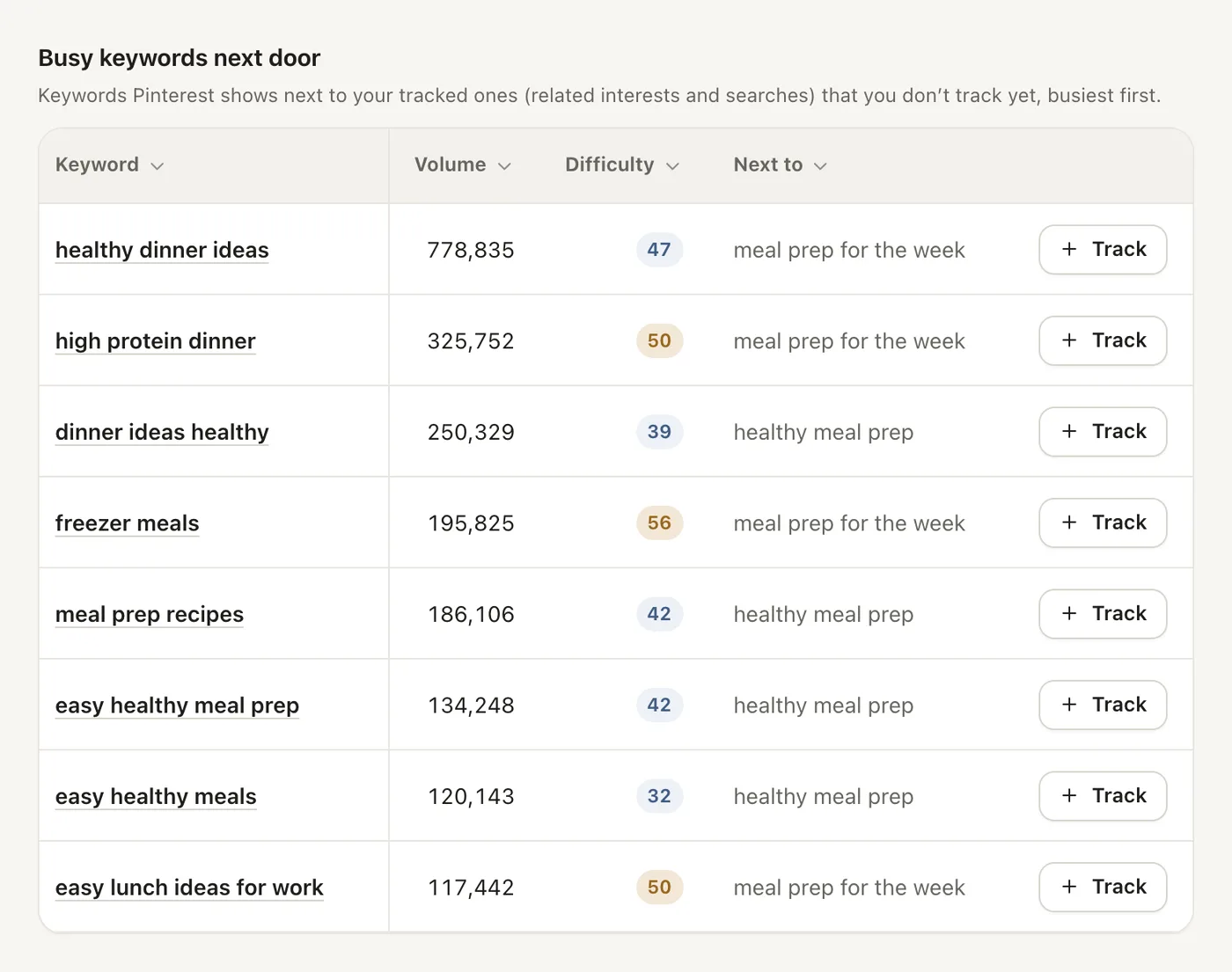Screen dimensions: 1232x972
Task: Sort by the Difficulty column header
Action: tap(622, 165)
